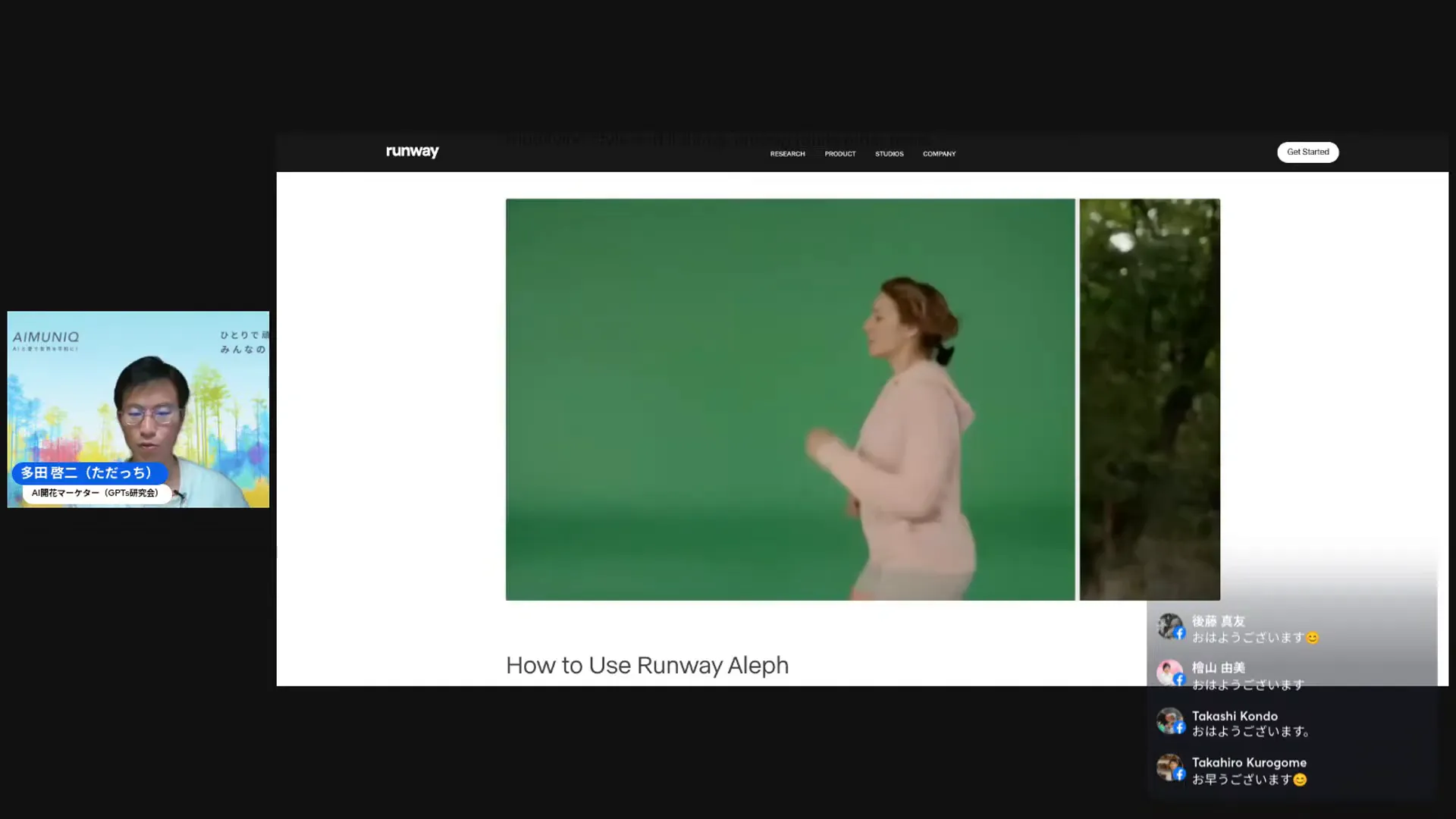This screenshot has height=819, width=1456.
Task: Open the STUDIOS menu item
Action: (889, 154)
